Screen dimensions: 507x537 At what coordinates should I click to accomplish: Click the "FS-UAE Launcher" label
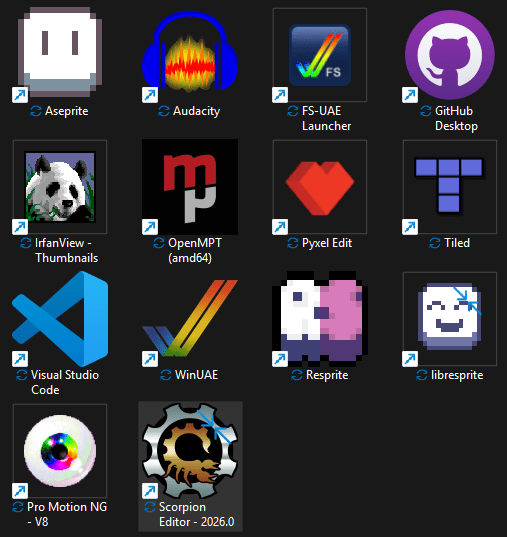(x=326, y=118)
